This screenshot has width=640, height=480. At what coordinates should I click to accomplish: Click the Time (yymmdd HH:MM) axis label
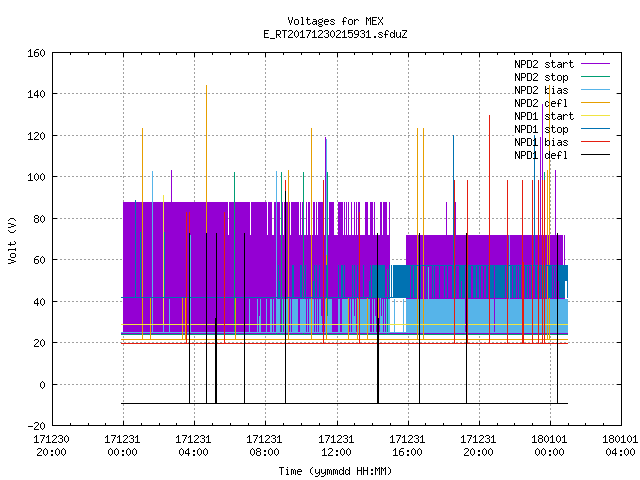pyautogui.click(x=335, y=471)
